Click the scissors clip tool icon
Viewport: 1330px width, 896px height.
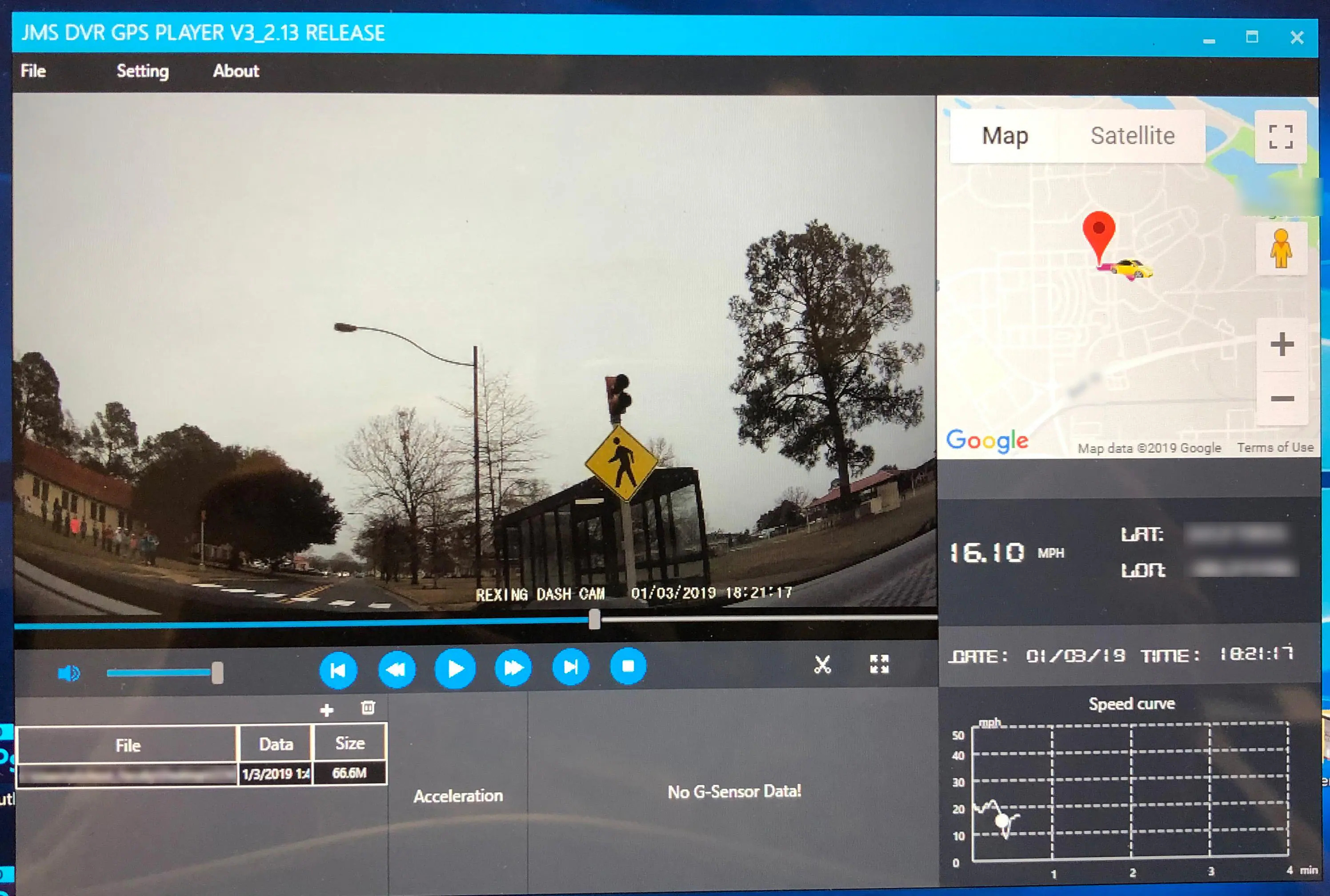(822, 664)
